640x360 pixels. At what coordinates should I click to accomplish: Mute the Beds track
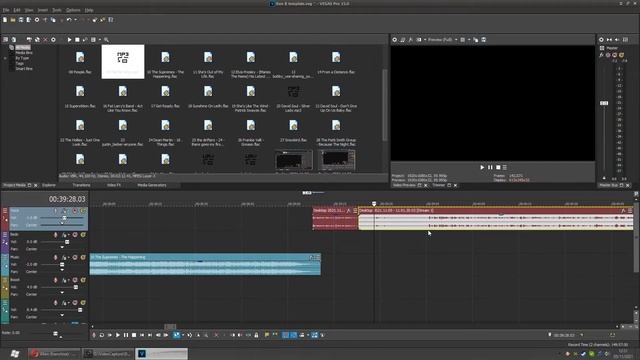click(x=75, y=235)
